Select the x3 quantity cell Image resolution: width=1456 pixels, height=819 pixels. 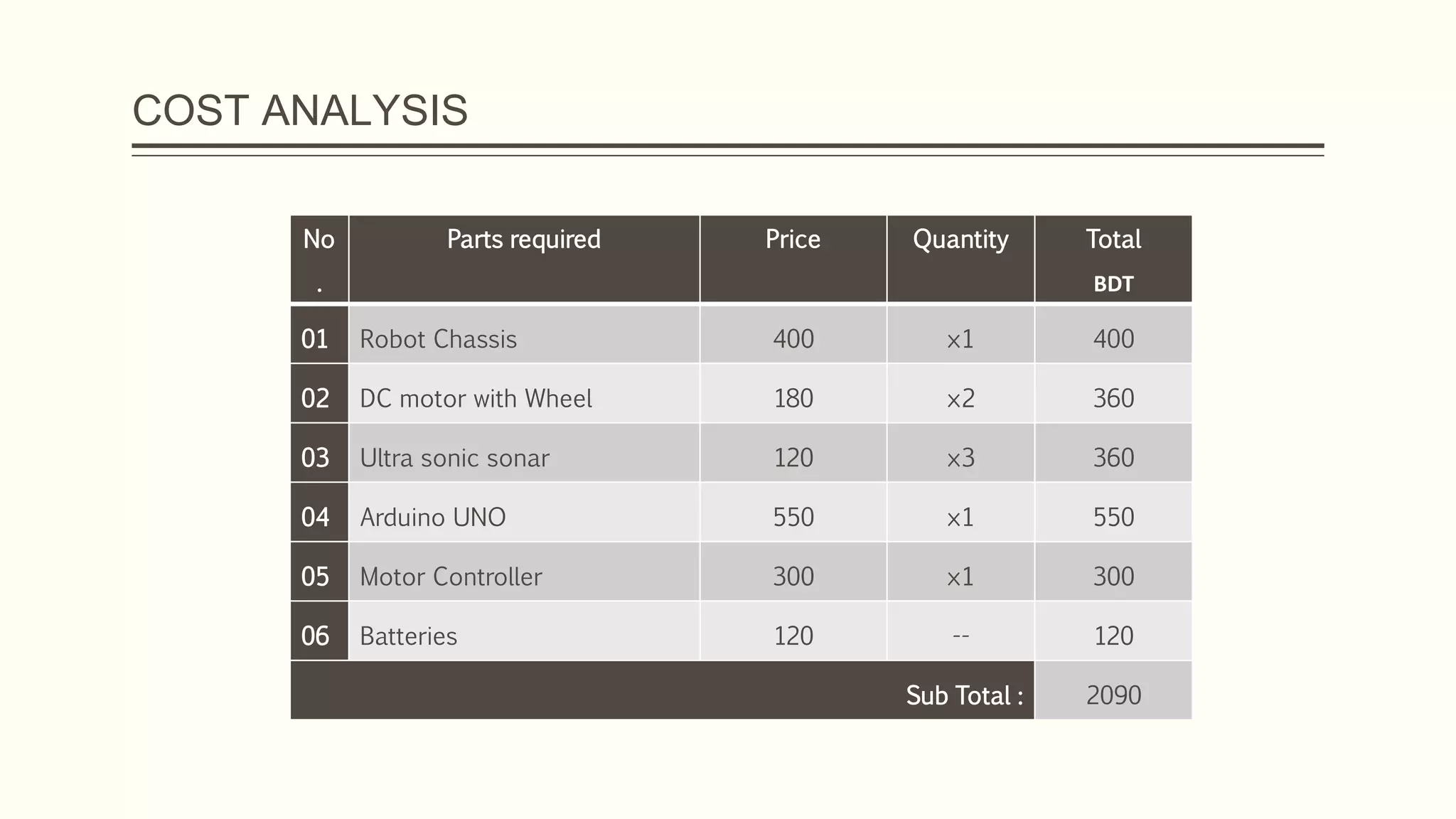click(960, 458)
